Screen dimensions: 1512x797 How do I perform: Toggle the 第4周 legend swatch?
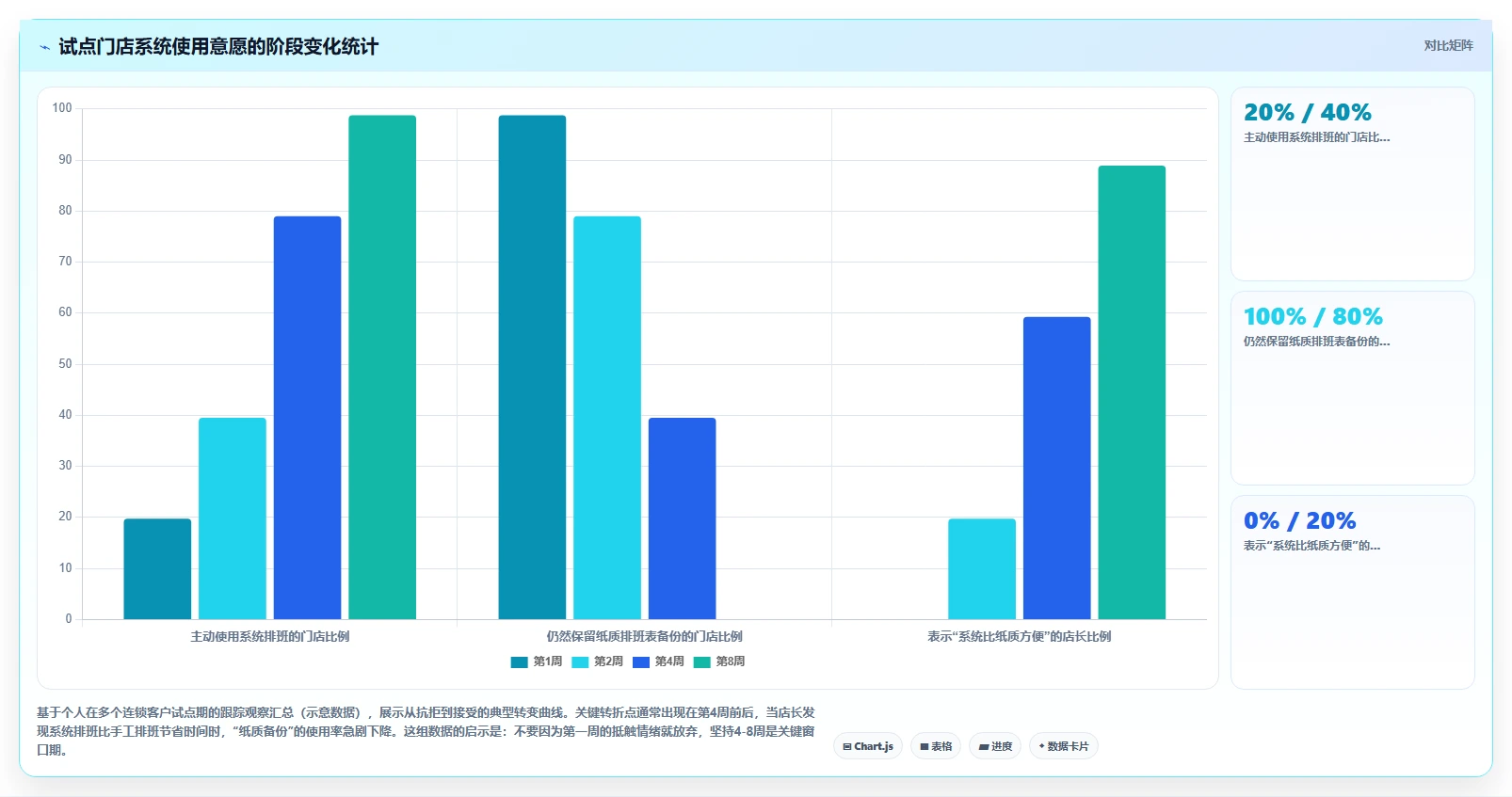[x=641, y=662]
